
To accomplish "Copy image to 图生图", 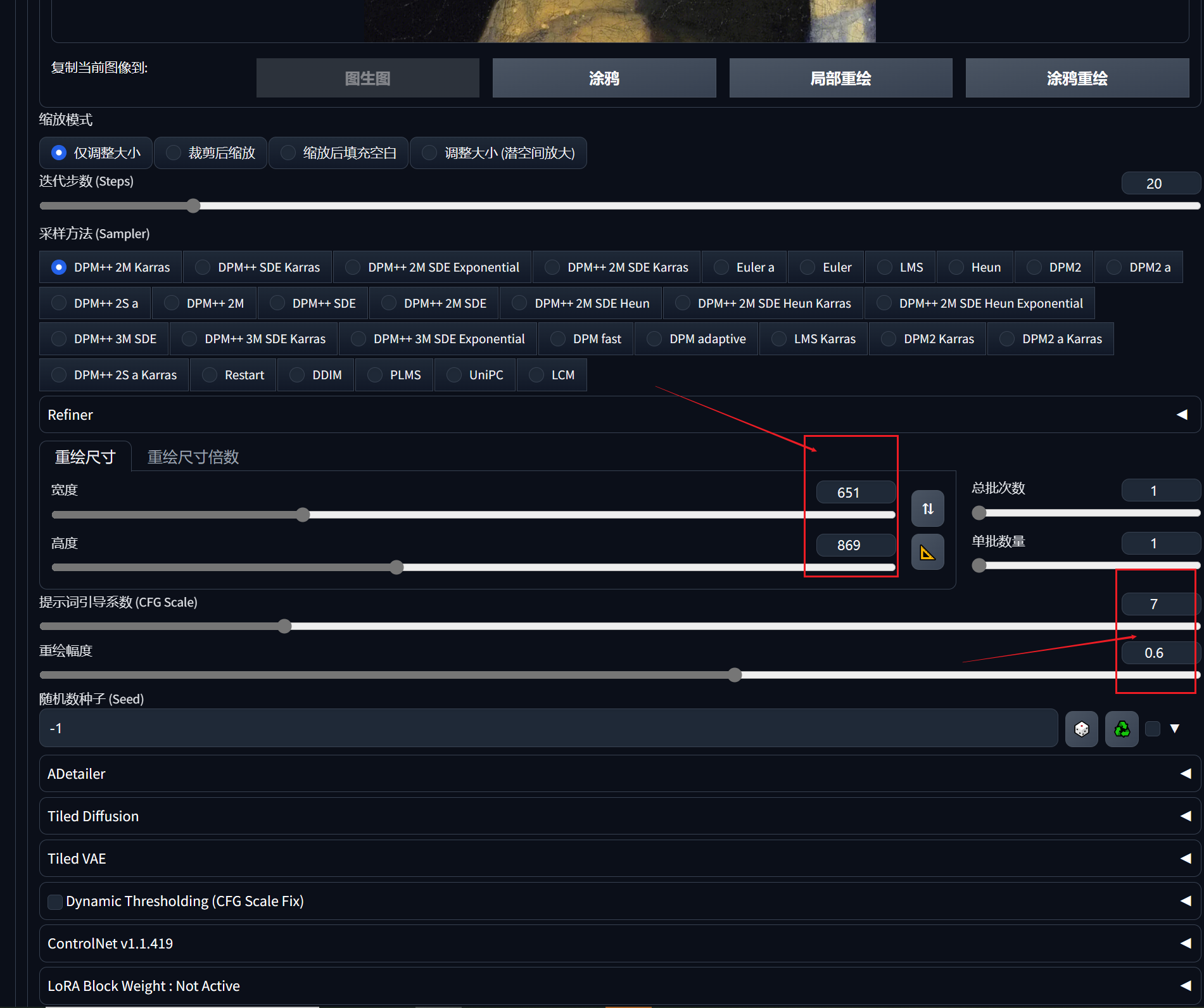I will [x=368, y=78].
